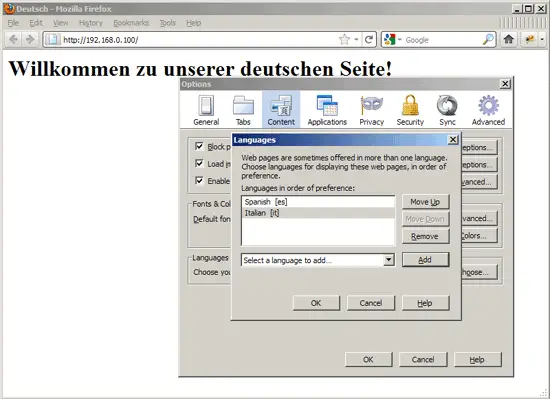Go to the home page icon
Viewport: 550px width, 399px height.
tap(509, 39)
